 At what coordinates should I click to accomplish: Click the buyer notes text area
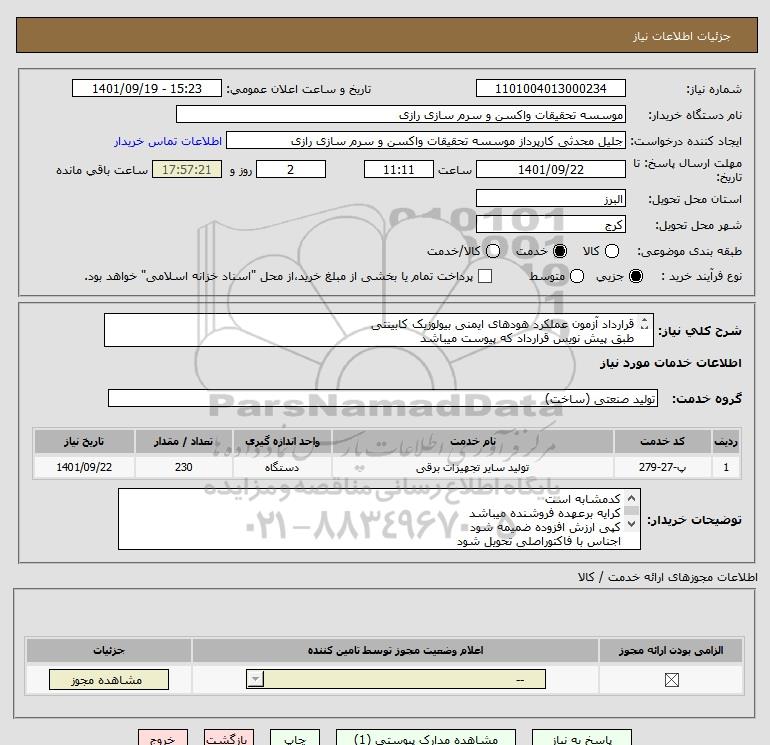[379, 519]
